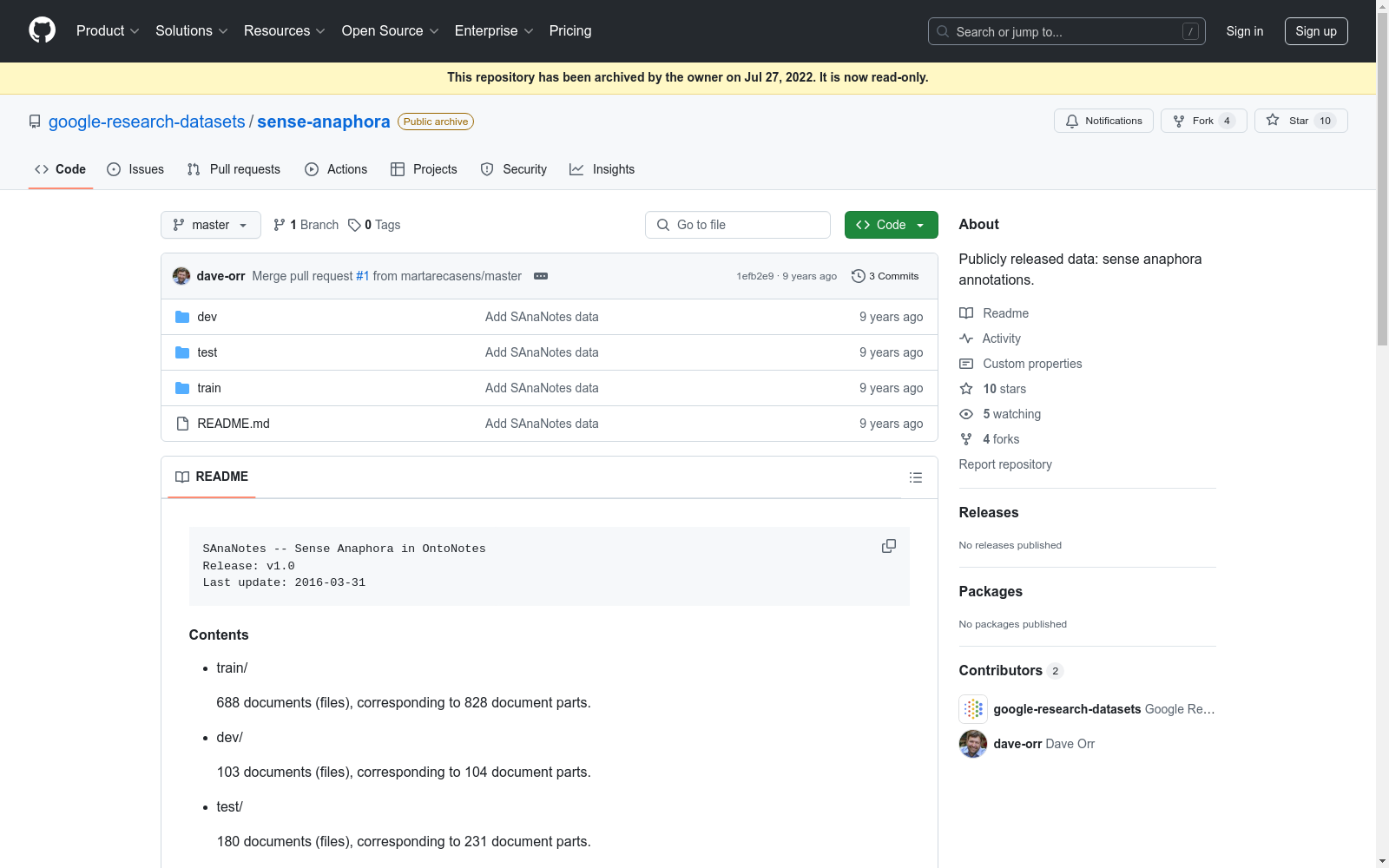Click the Go to file input

(x=738, y=225)
